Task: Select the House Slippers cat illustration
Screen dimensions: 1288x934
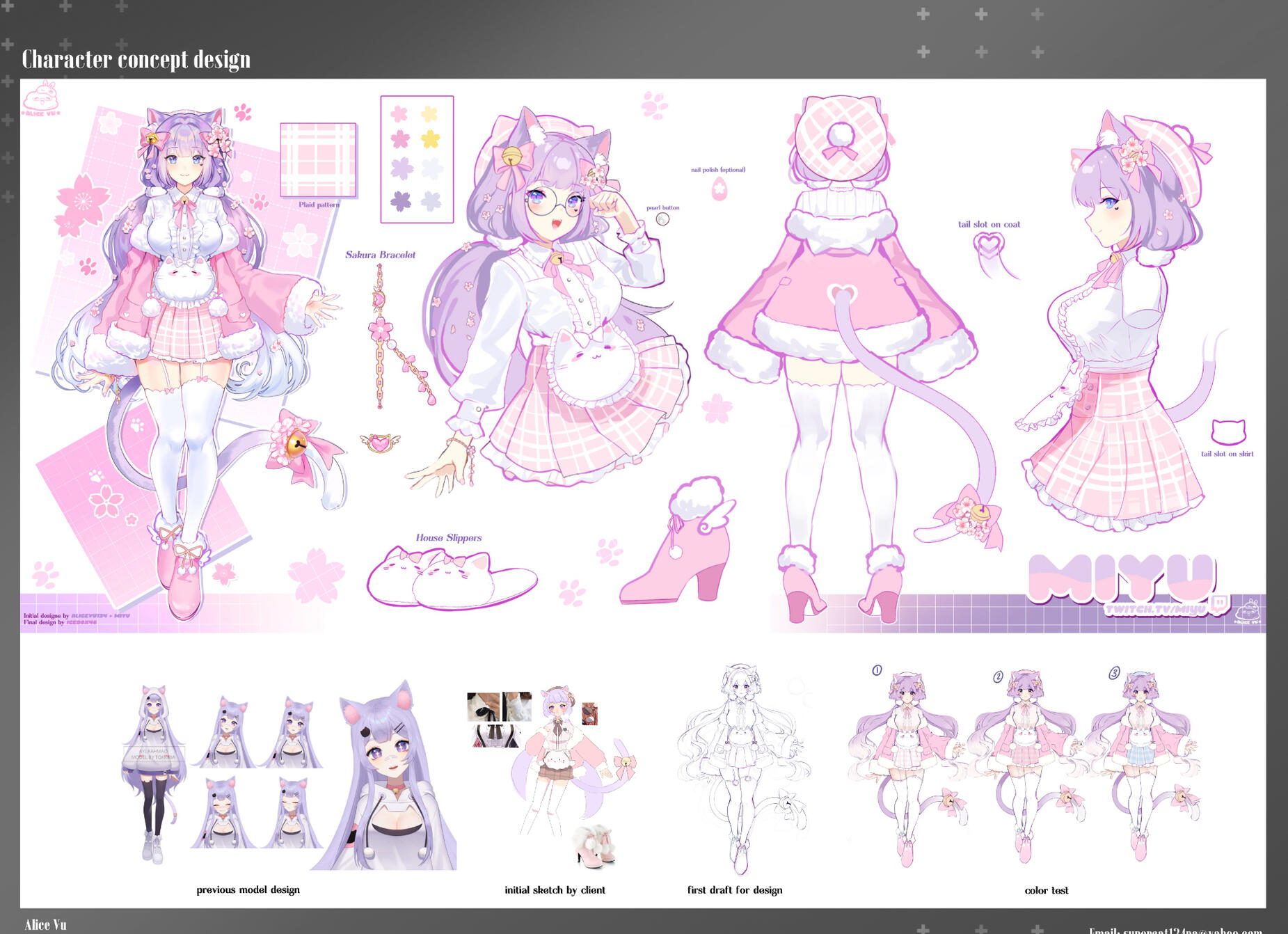Action: [x=451, y=576]
